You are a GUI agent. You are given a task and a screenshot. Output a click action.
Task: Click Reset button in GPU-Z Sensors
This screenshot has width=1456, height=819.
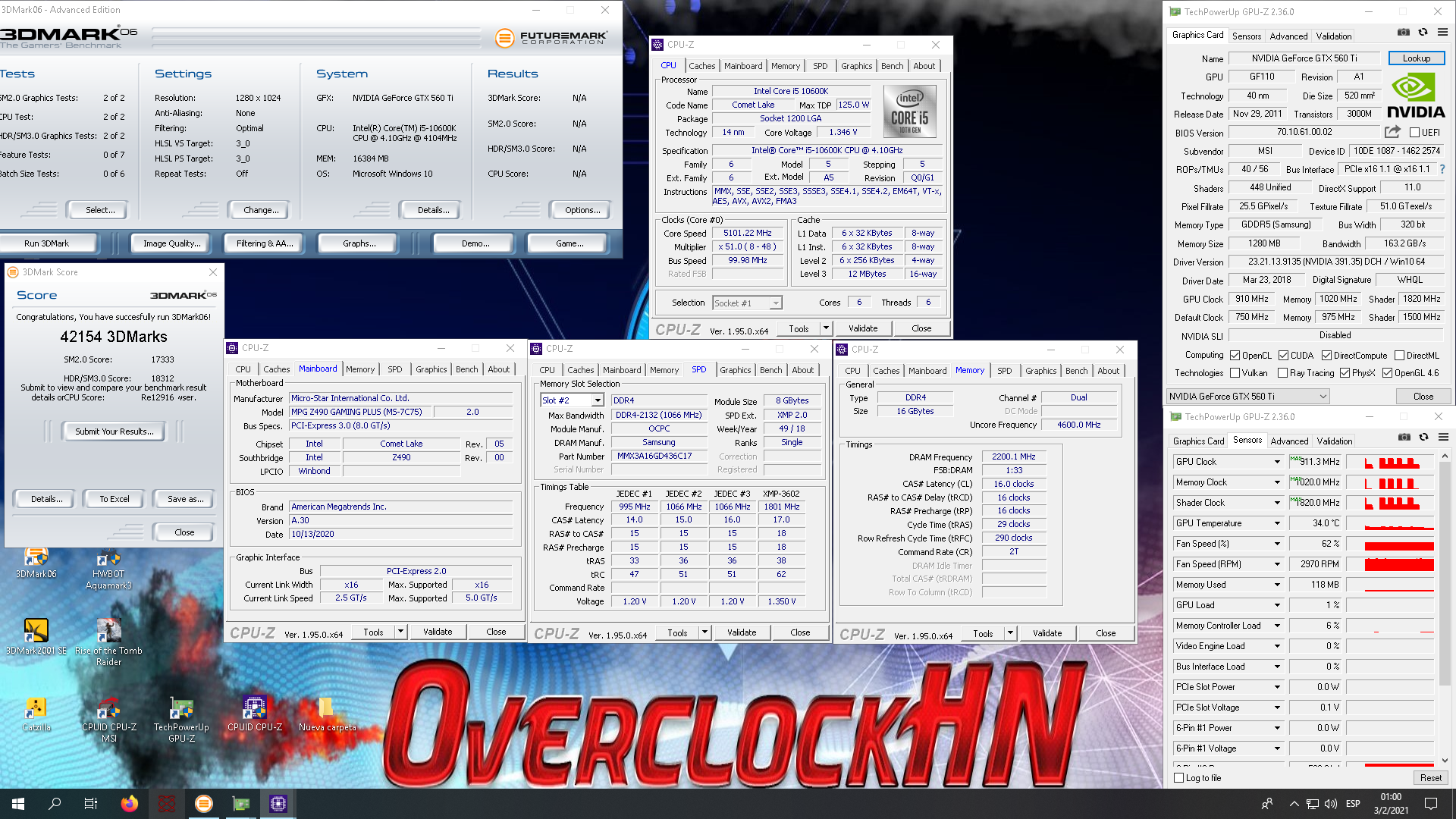(x=1430, y=778)
